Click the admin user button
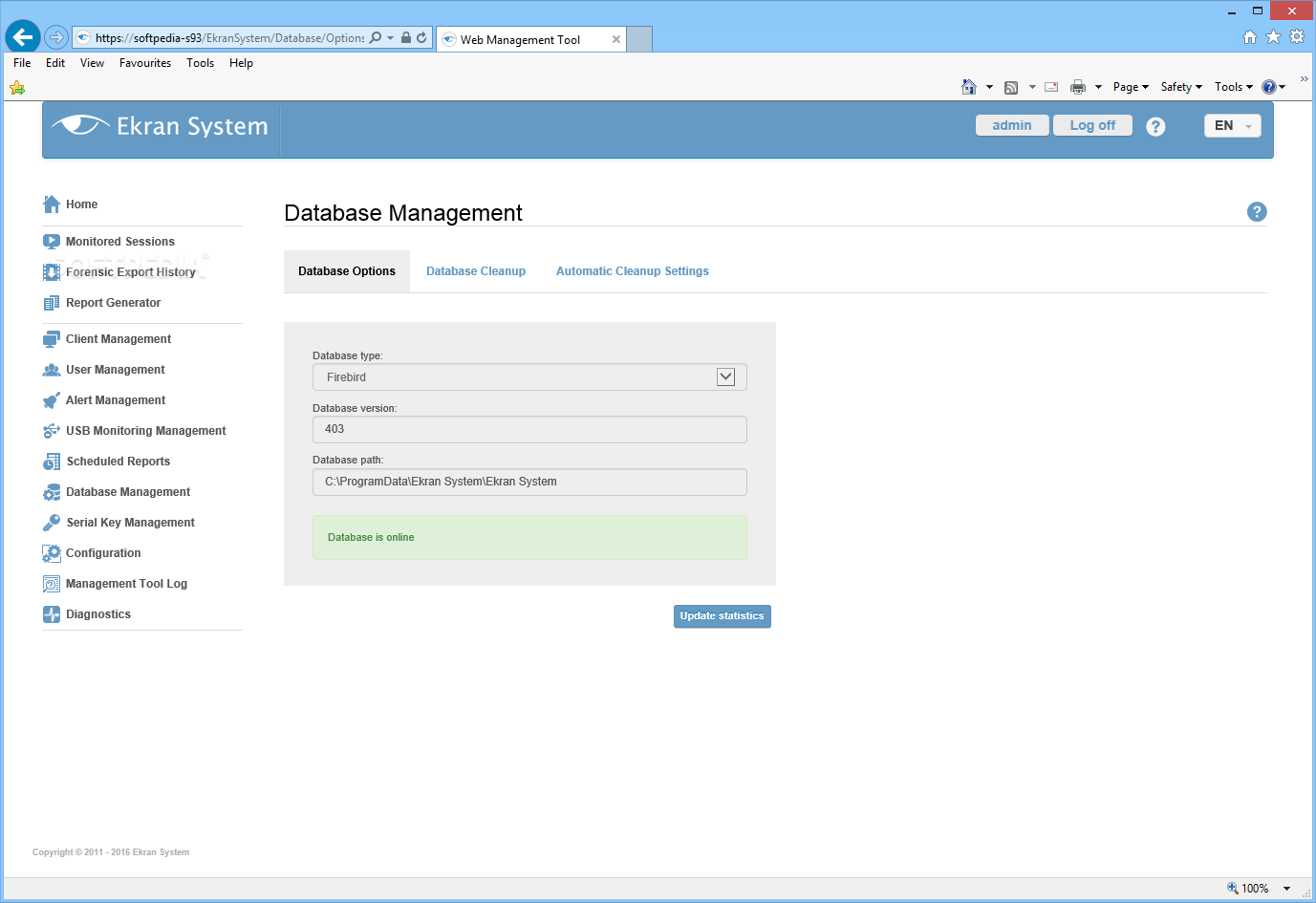Screen dimensions: 1316x903 click(1012, 126)
